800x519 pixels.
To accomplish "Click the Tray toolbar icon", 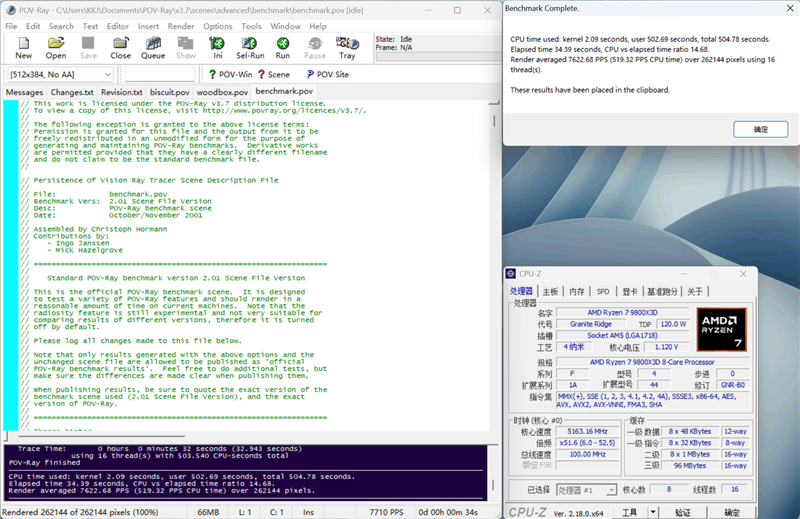I will [x=346, y=48].
